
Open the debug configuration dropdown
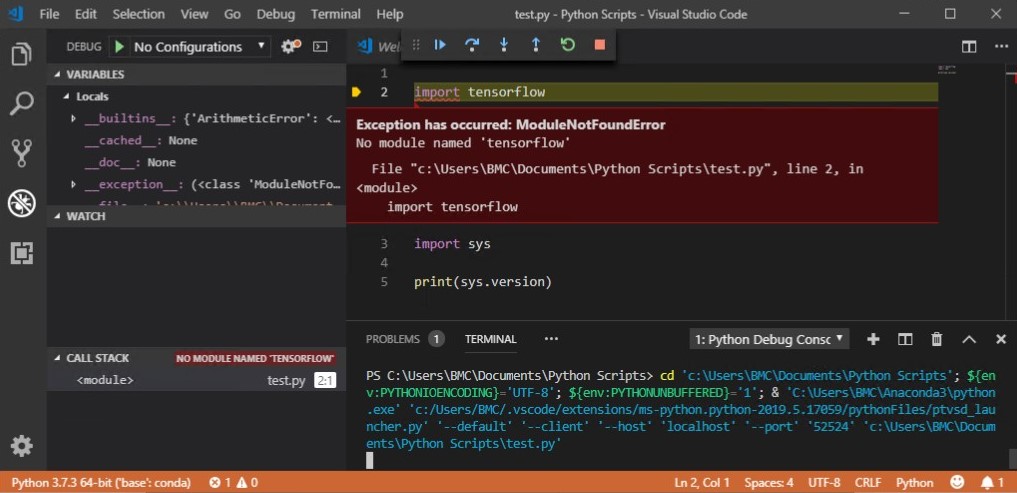(199, 47)
